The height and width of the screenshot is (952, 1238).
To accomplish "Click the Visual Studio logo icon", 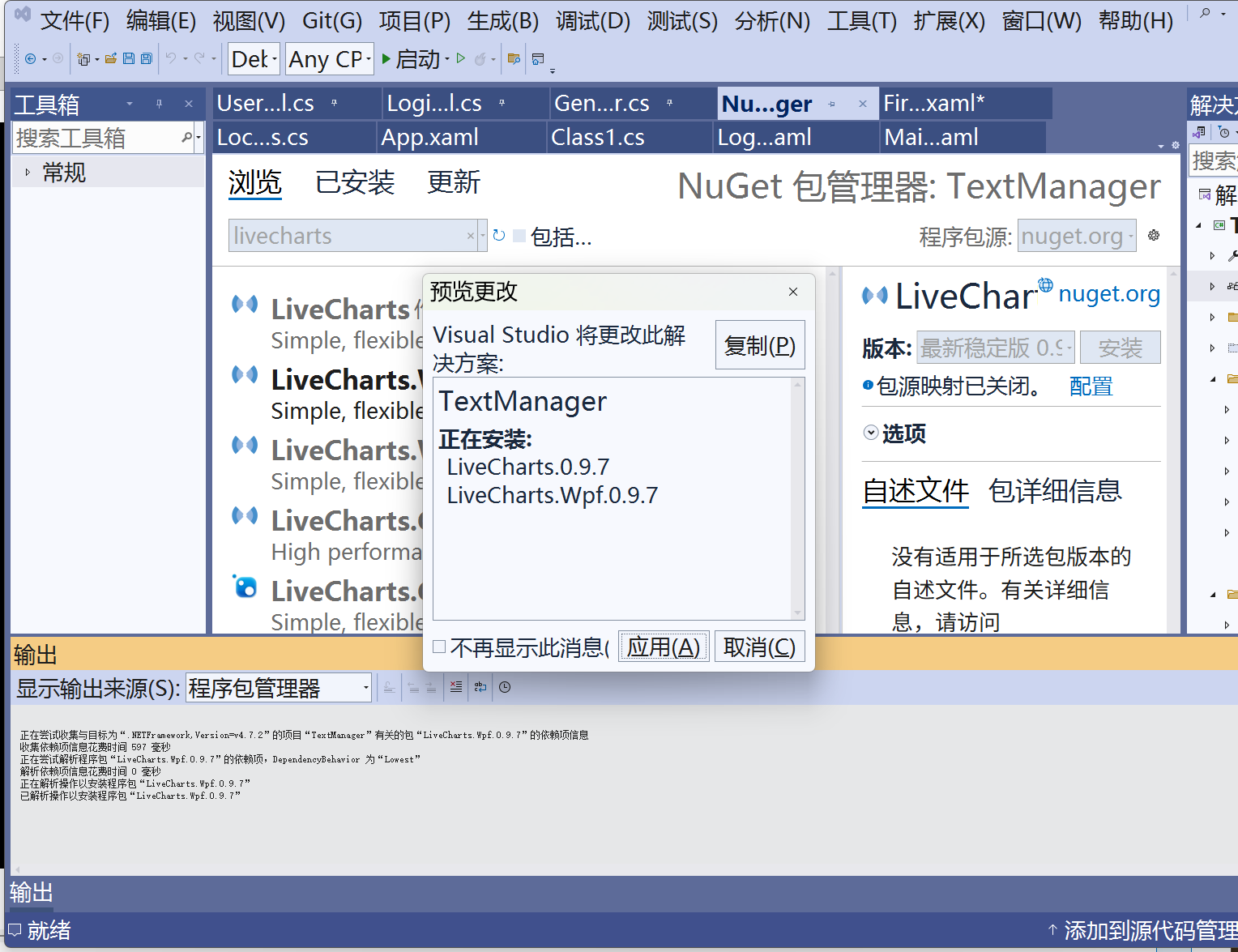I will click(x=23, y=14).
